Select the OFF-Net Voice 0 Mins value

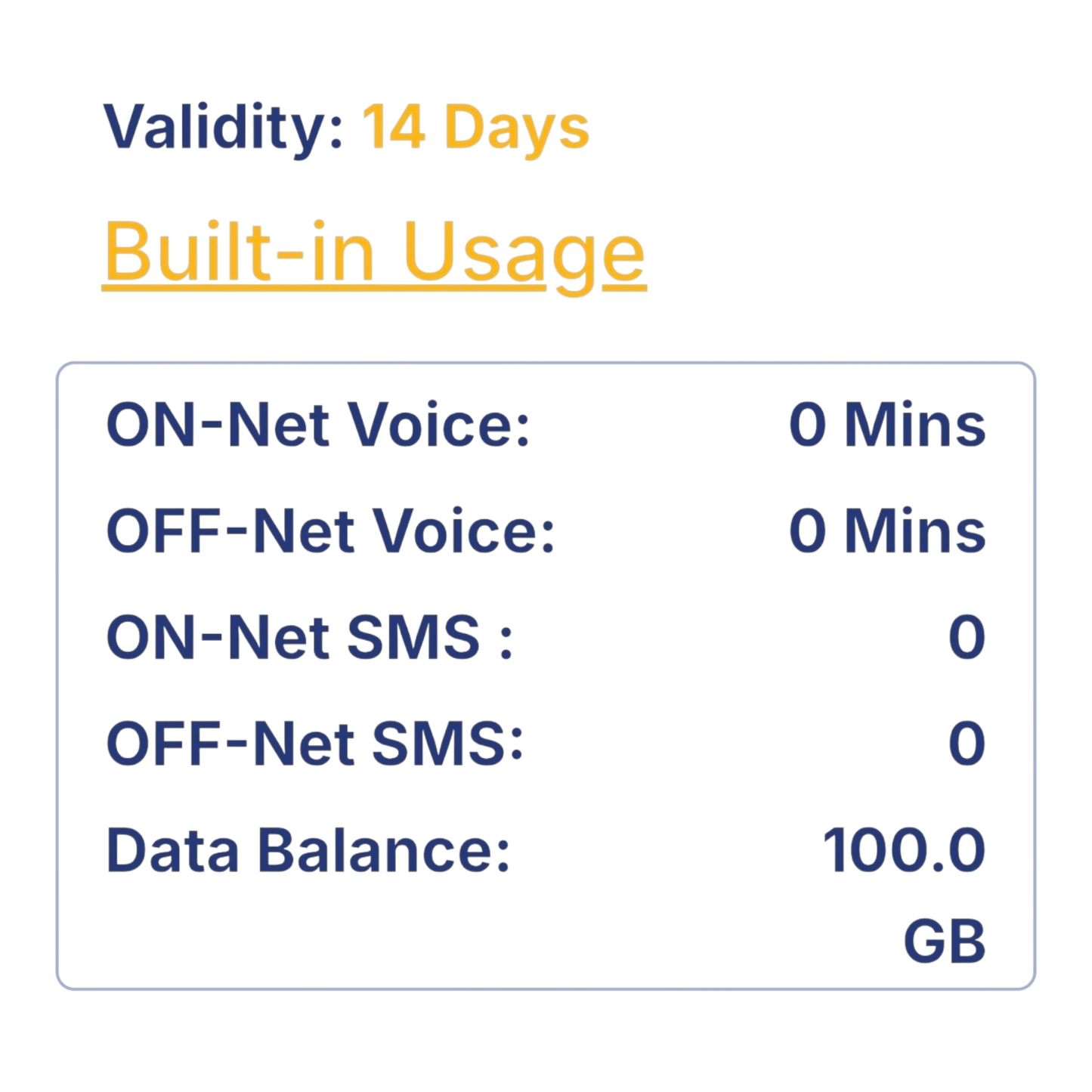(x=886, y=531)
